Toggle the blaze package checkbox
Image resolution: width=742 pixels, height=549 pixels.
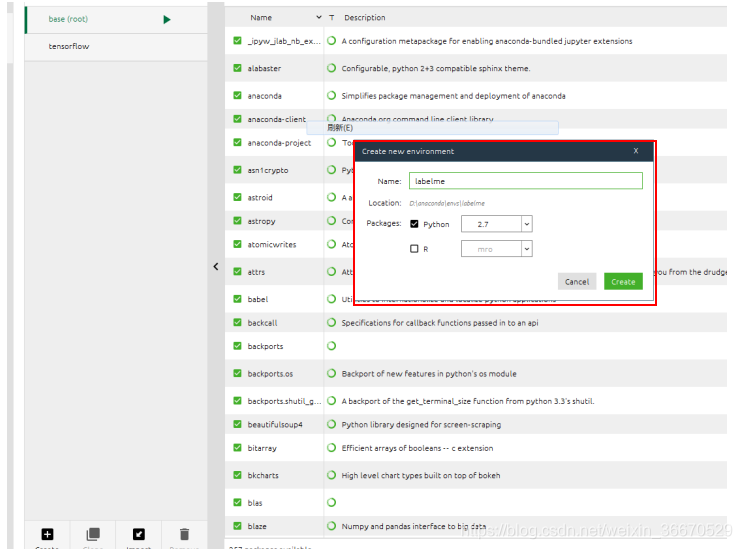(x=238, y=526)
